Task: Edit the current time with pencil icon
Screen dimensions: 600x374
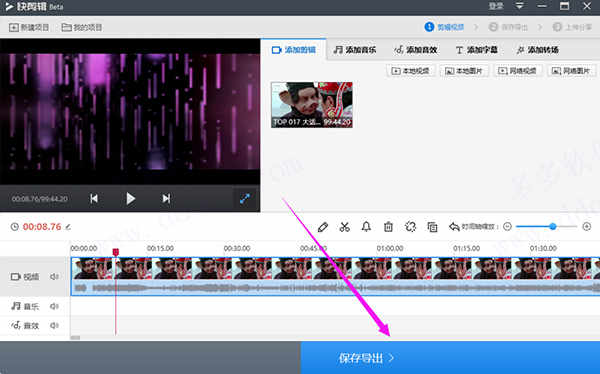Action: pyautogui.click(x=68, y=227)
